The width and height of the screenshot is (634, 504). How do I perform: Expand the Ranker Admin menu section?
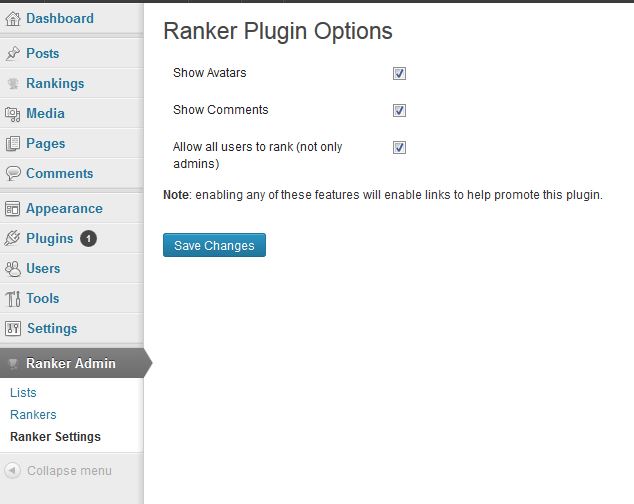click(x=70, y=364)
